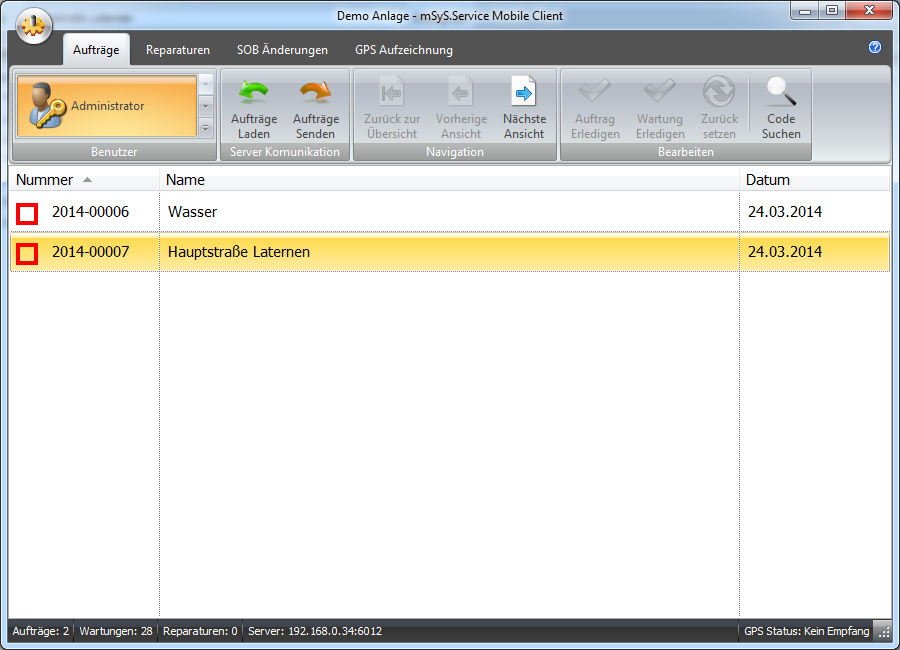
Task: Click the window resize grip in status bar
Action: 883,632
